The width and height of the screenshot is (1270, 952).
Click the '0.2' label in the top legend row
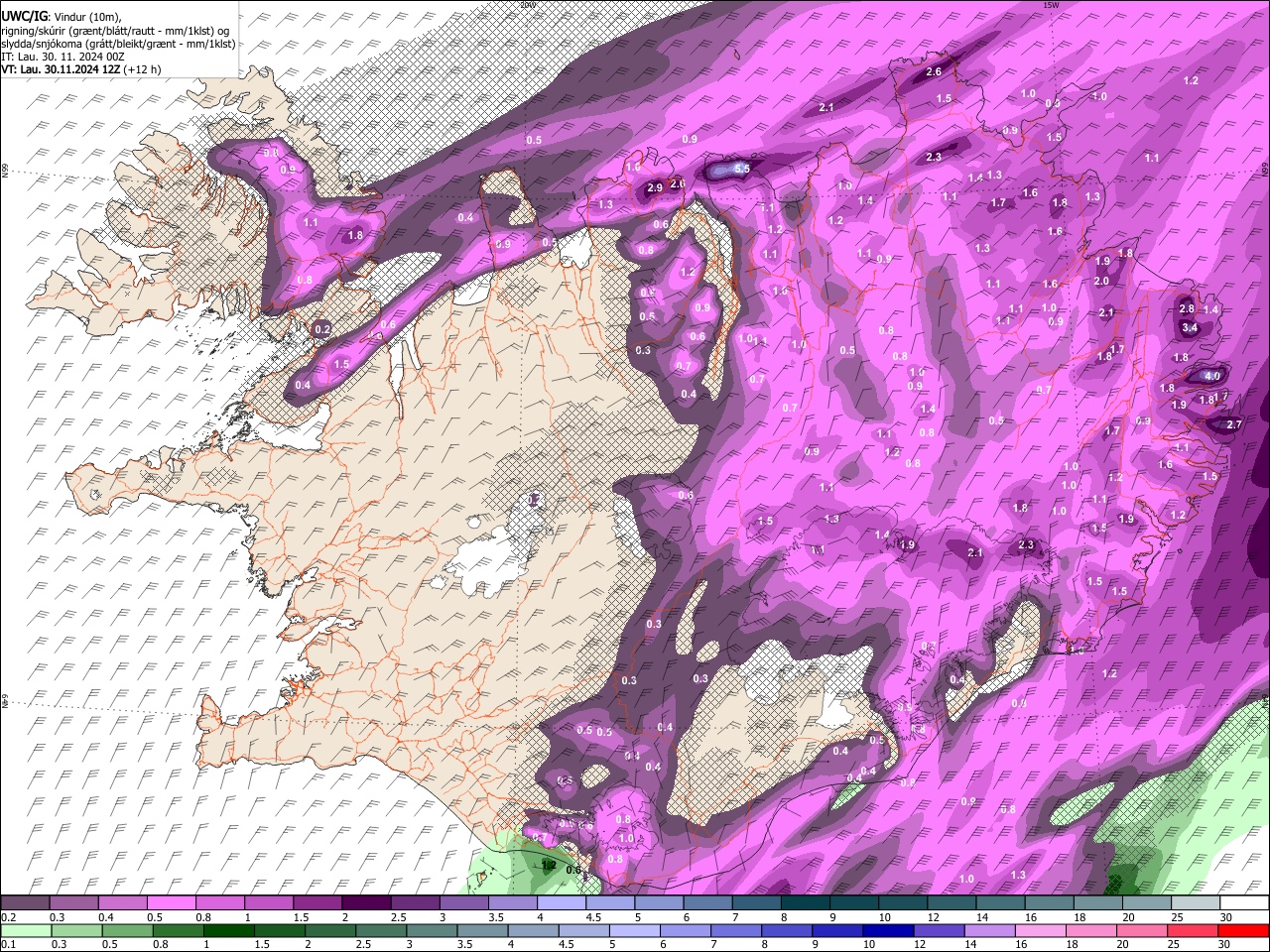coord(8,917)
